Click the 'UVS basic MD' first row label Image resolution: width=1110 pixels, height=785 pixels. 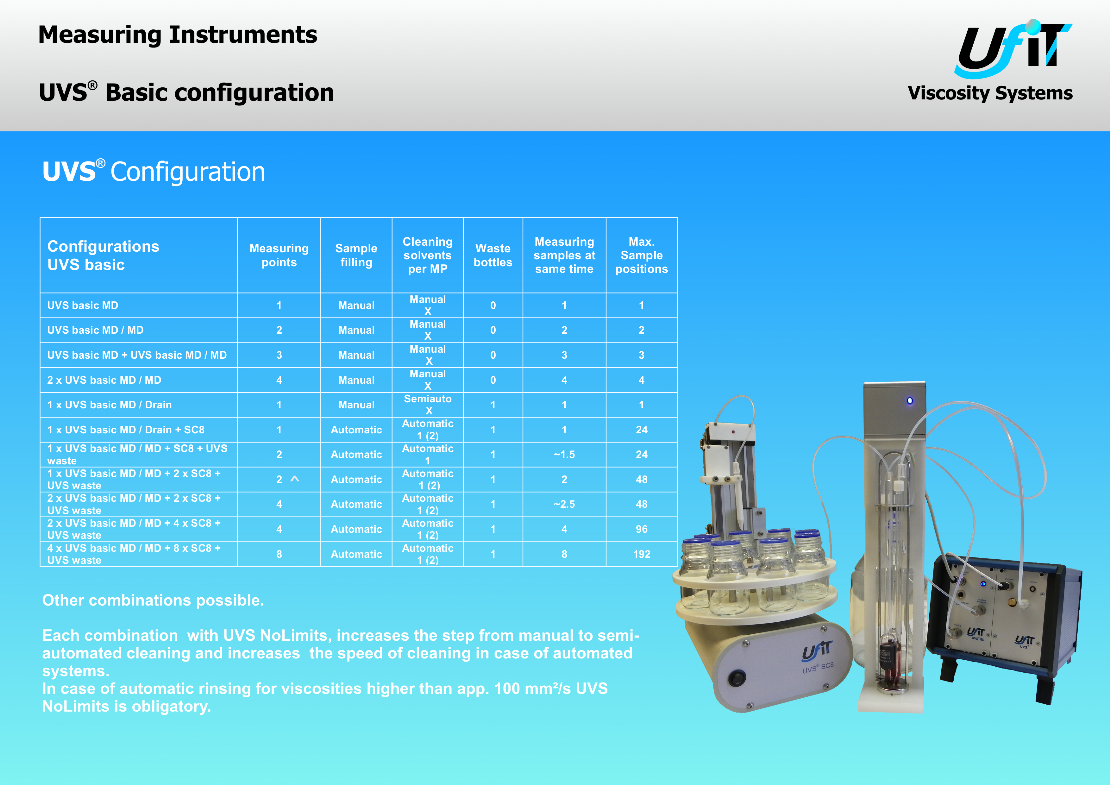(83, 305)
